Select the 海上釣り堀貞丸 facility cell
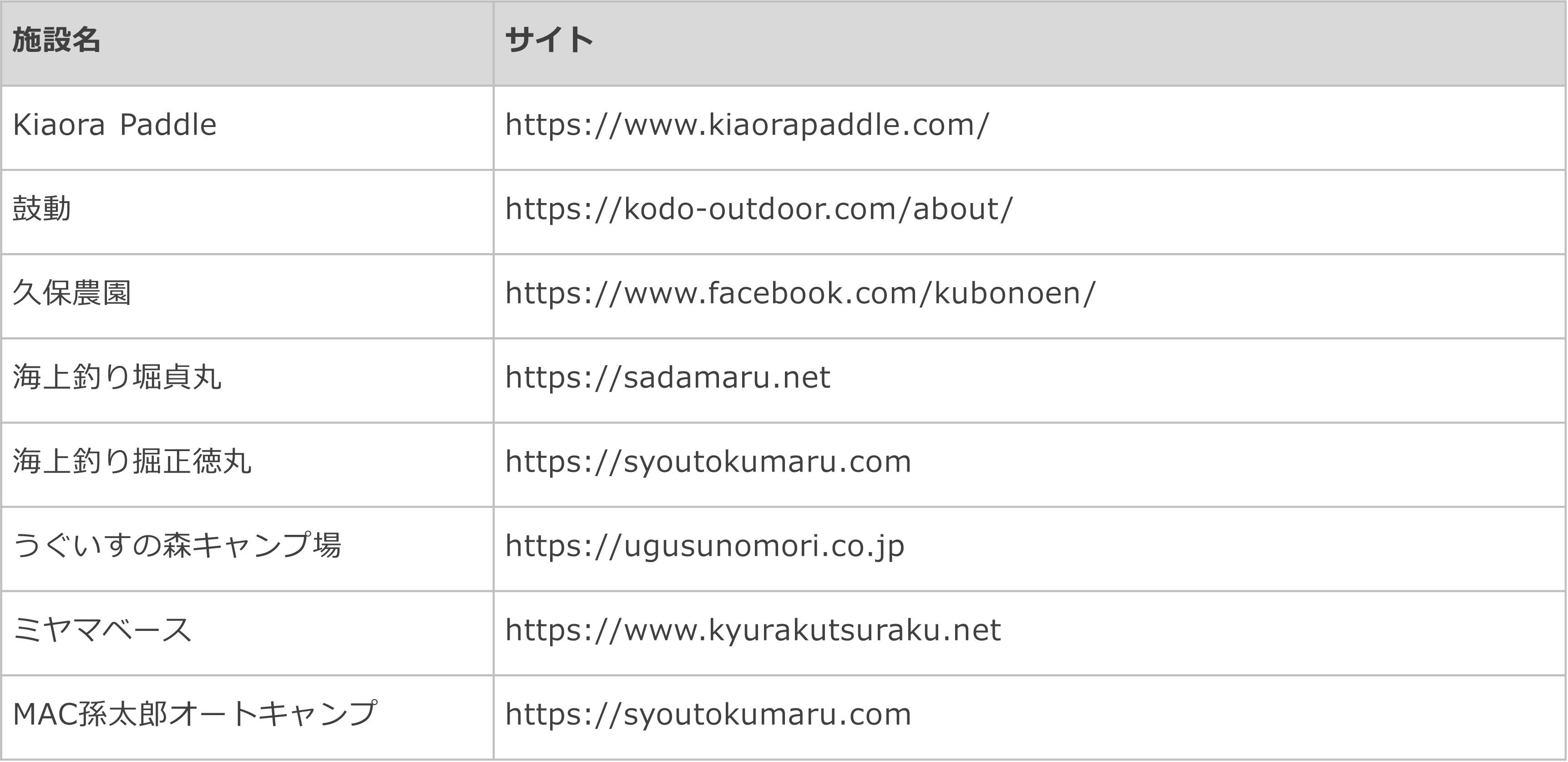1568x762 pixels. point(247,380)
